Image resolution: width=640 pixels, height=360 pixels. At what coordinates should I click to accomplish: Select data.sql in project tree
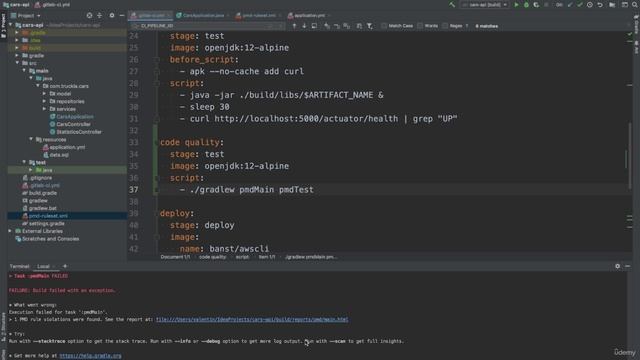(x=59, y=155)
